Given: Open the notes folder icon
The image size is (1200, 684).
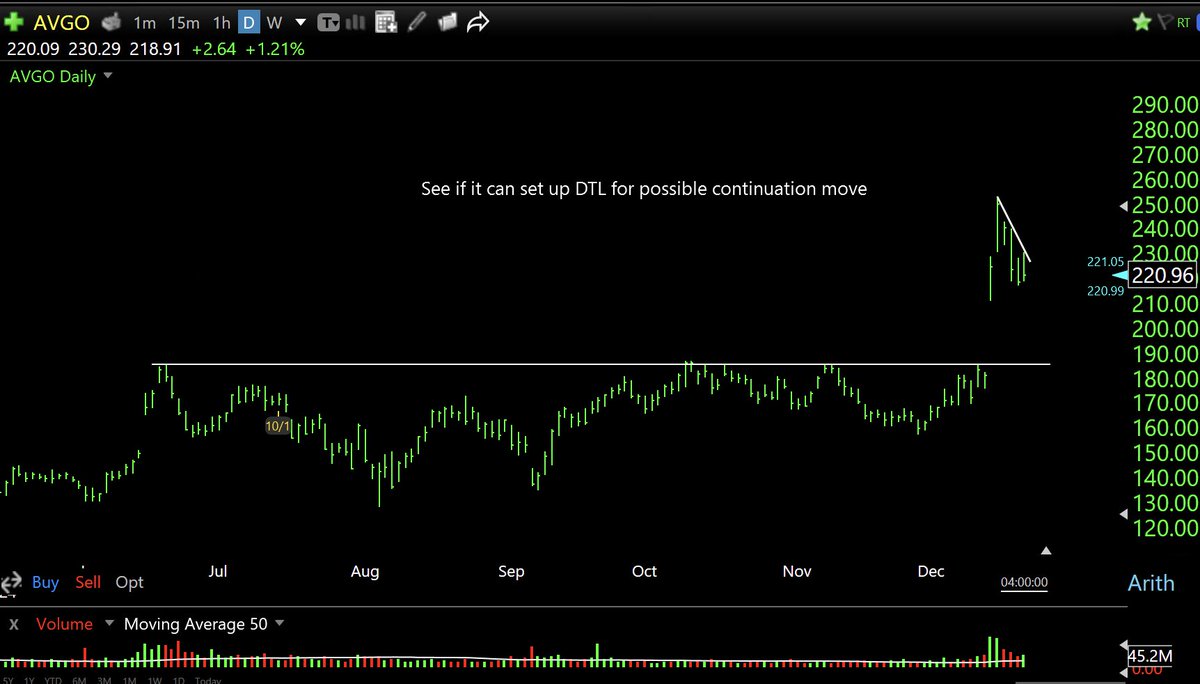Looking at the screenshot, I should pyautogui.click(x=448, y=22).
